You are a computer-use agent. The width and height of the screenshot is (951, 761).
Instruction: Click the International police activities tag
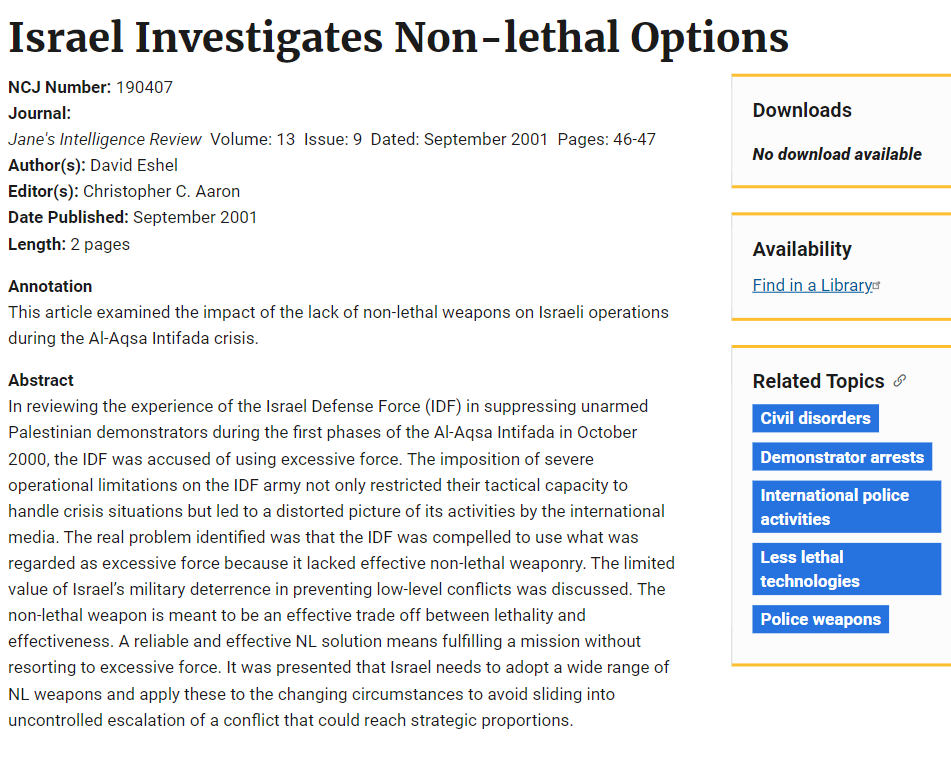[845, 507]
